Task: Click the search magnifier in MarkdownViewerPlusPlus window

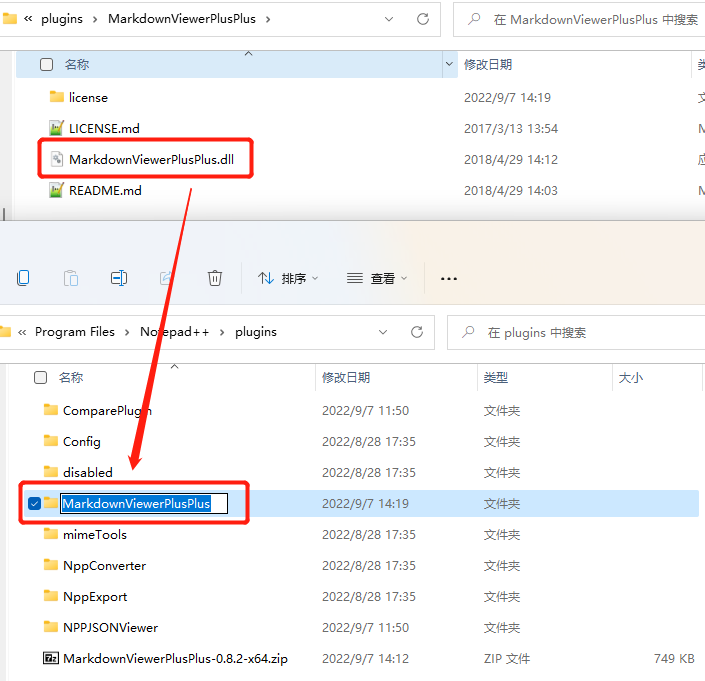Action: pyautogui.click(x=474, y=19)
